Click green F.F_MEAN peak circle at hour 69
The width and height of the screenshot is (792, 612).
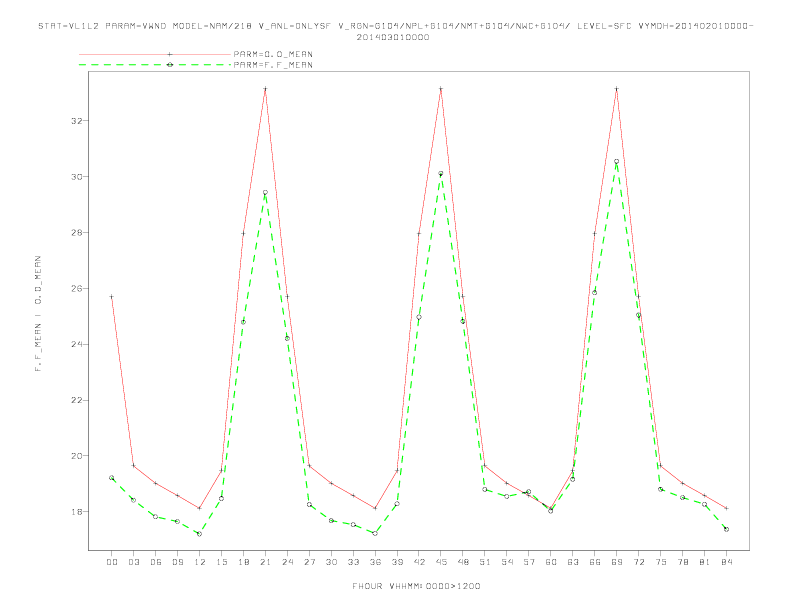point(617,162)
